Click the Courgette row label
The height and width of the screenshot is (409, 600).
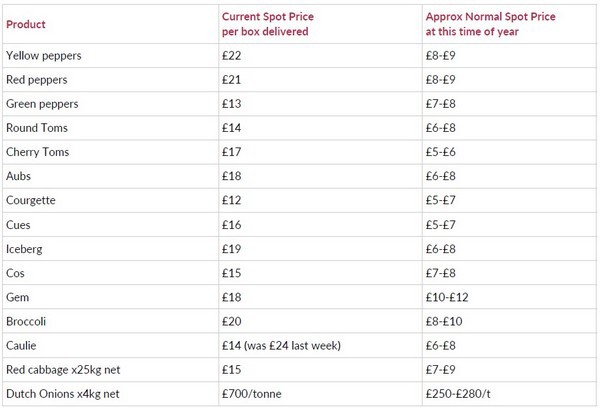click(x=31, y=200)
